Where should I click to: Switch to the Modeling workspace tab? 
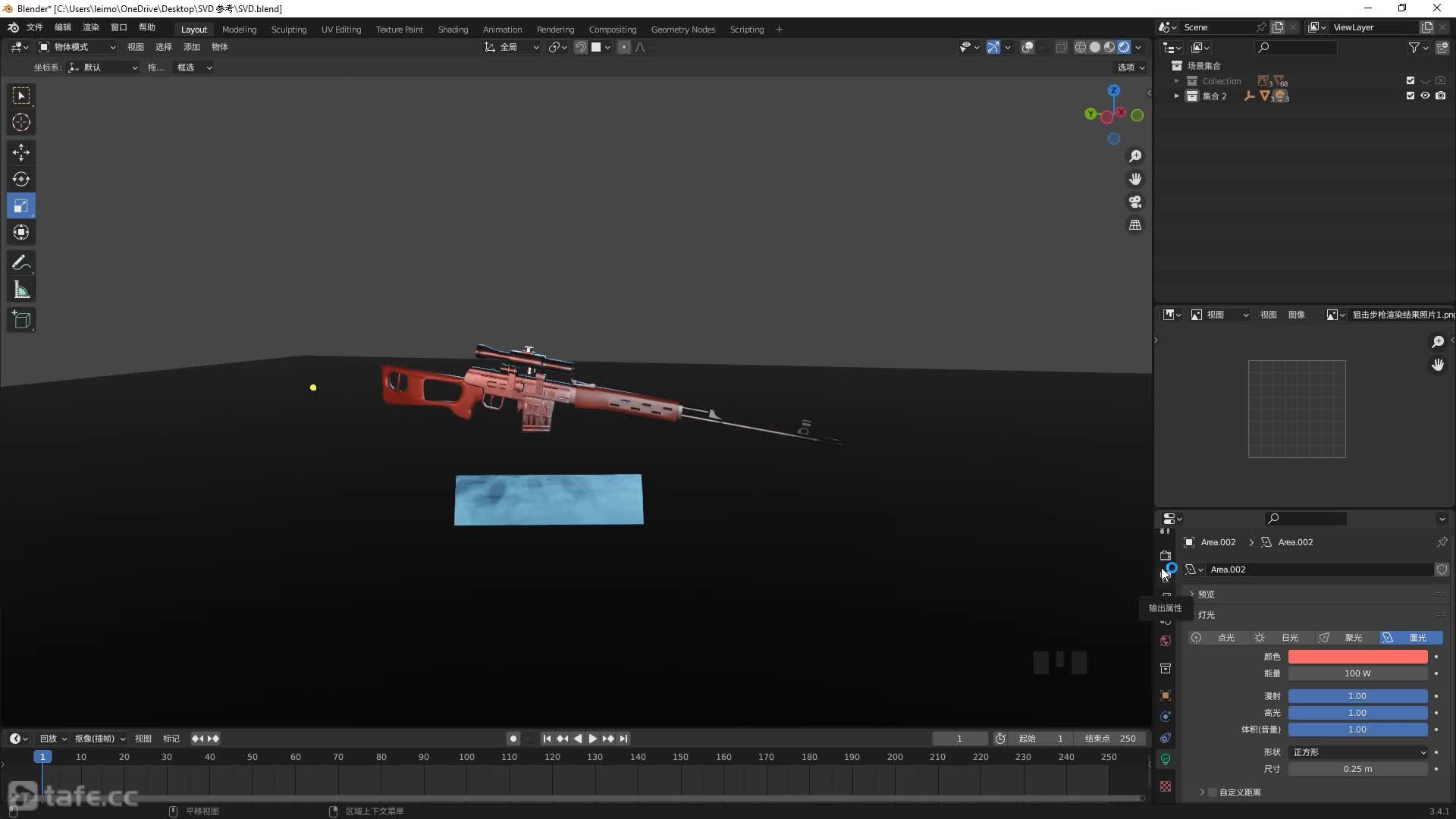(240, 30)
